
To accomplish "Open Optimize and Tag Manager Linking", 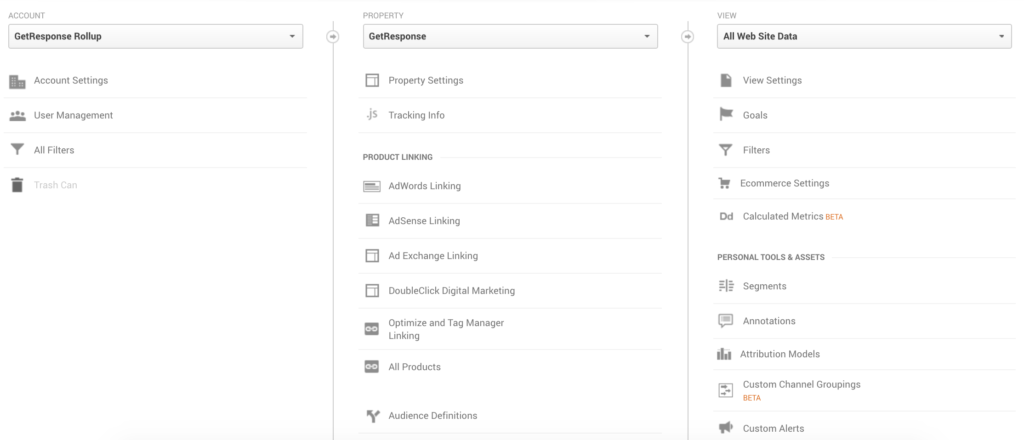I will pos(446,329).
